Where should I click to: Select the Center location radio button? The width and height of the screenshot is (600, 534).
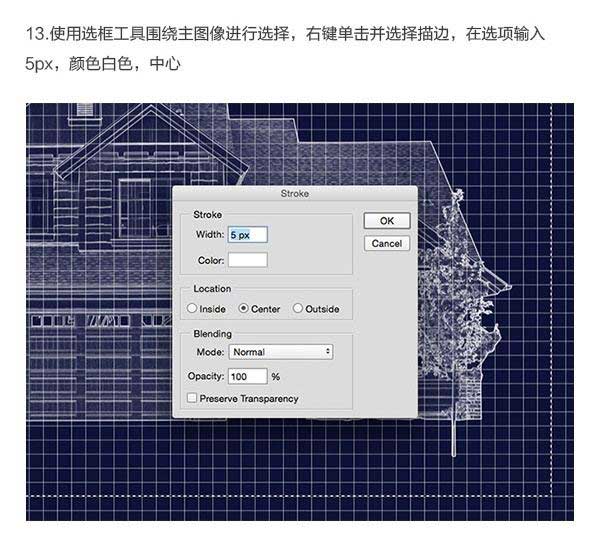(x=243, y=308)
